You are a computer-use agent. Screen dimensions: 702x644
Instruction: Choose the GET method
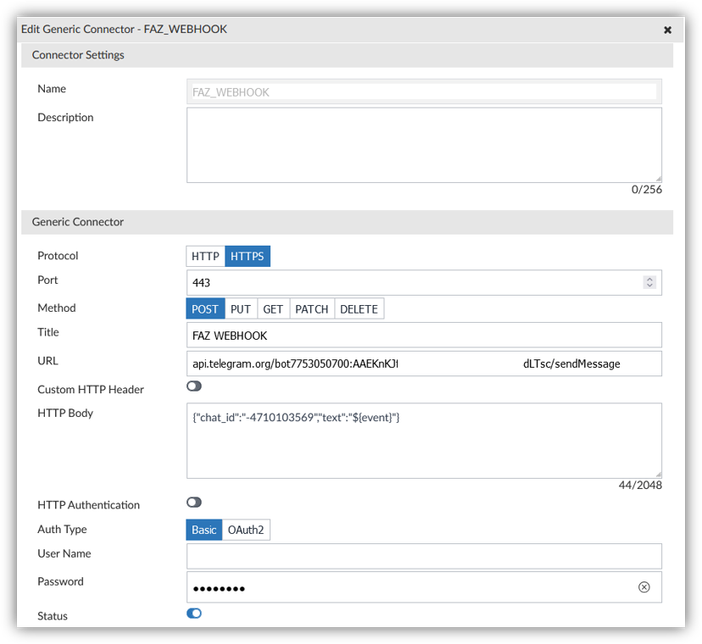[273, 309]
